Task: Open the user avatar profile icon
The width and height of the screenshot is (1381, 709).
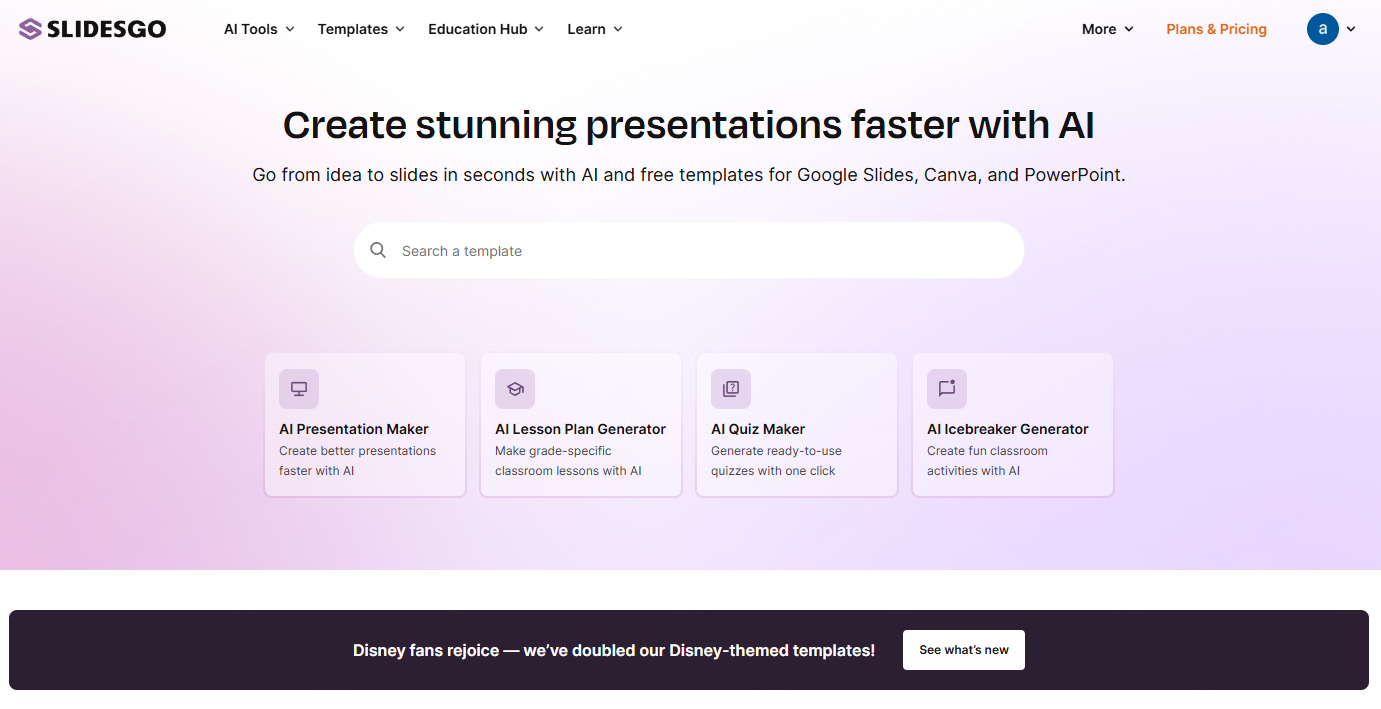Action: point(1322,29)
